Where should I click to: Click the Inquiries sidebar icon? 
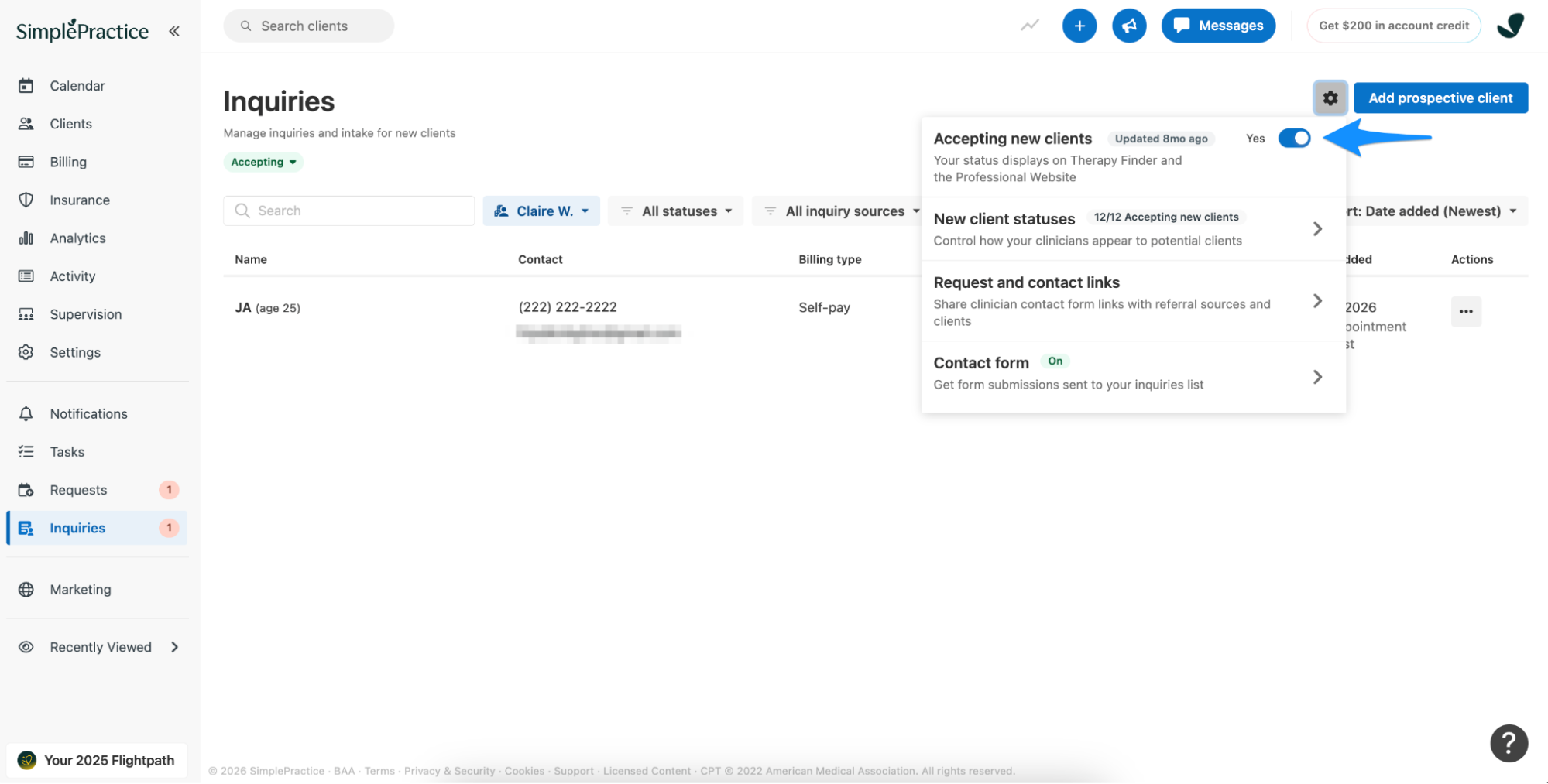[x=26, y=528]
